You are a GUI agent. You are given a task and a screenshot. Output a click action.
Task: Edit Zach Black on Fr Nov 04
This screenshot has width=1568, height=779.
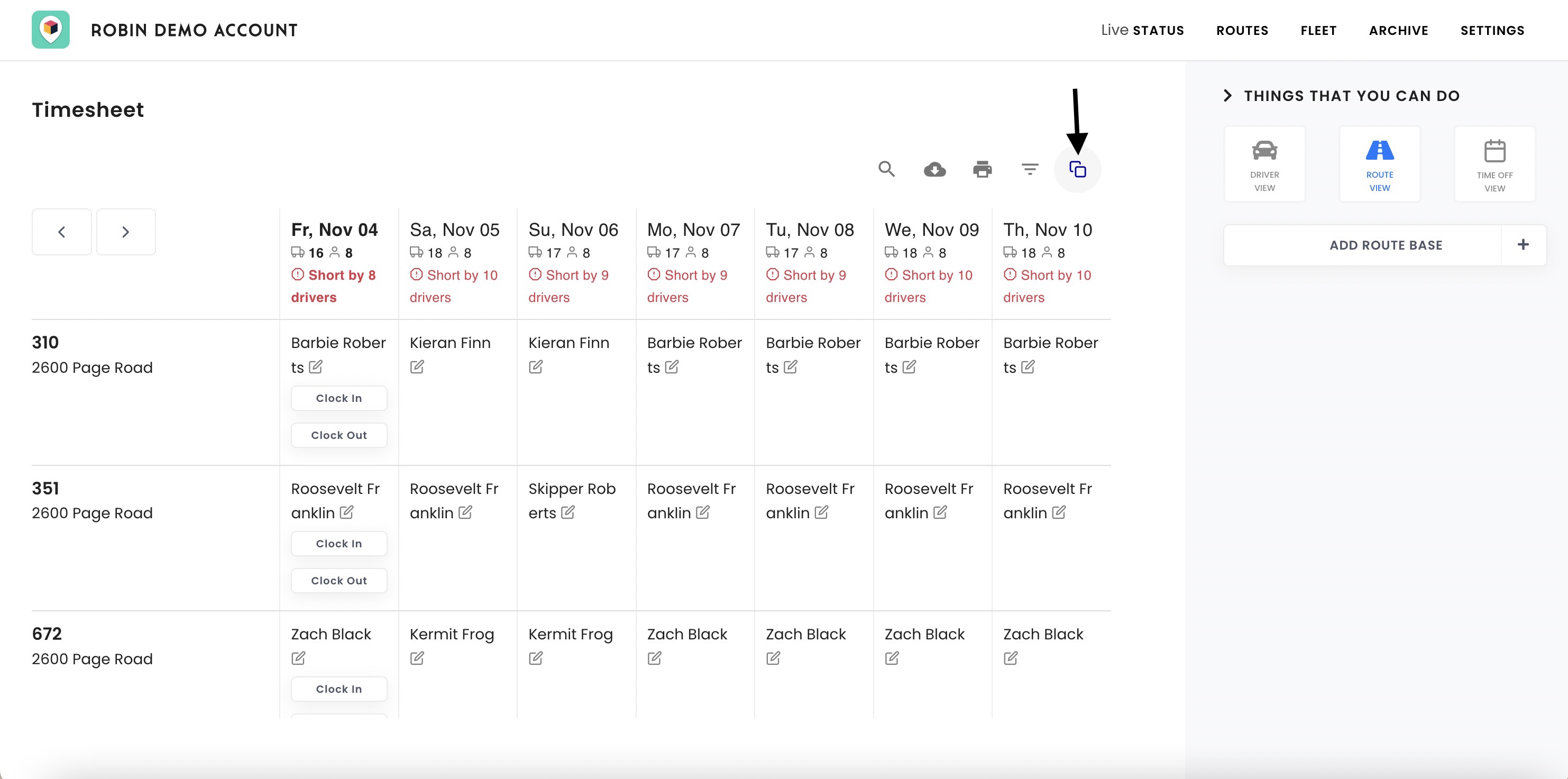(298, 658)
